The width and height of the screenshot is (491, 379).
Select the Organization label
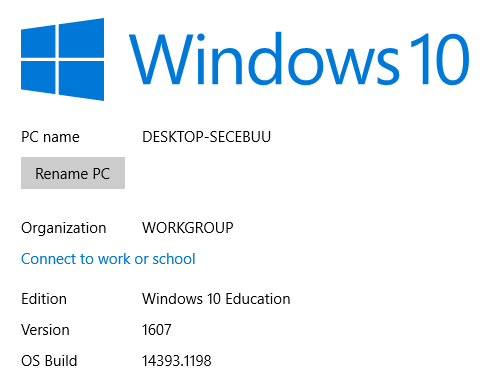pos(64,228)
